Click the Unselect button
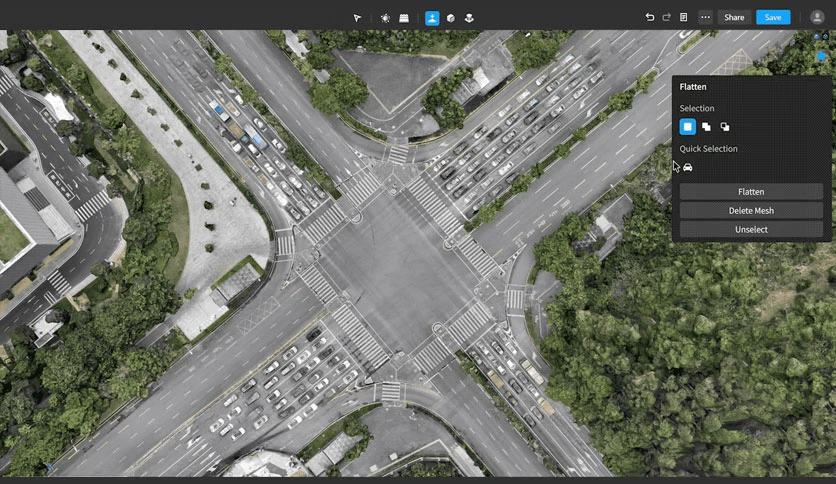Viewport: 836px width, 484px height. [x=751, y=229]
